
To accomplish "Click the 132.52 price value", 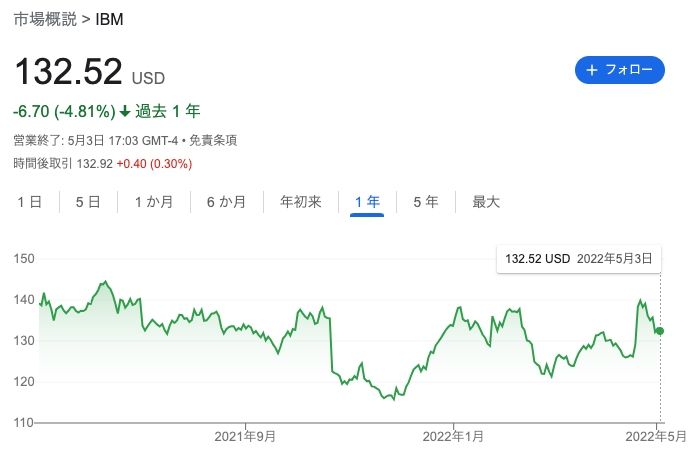I will click(69, 71).
